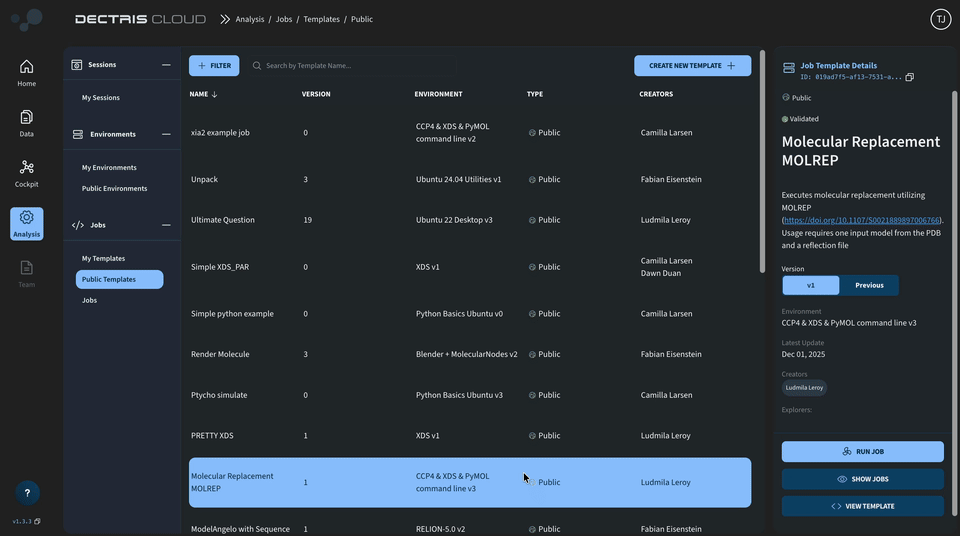The image size is (960, 536).
Task: Switch to Previous version
Action: pyautogui.click(x=869, y=285)
